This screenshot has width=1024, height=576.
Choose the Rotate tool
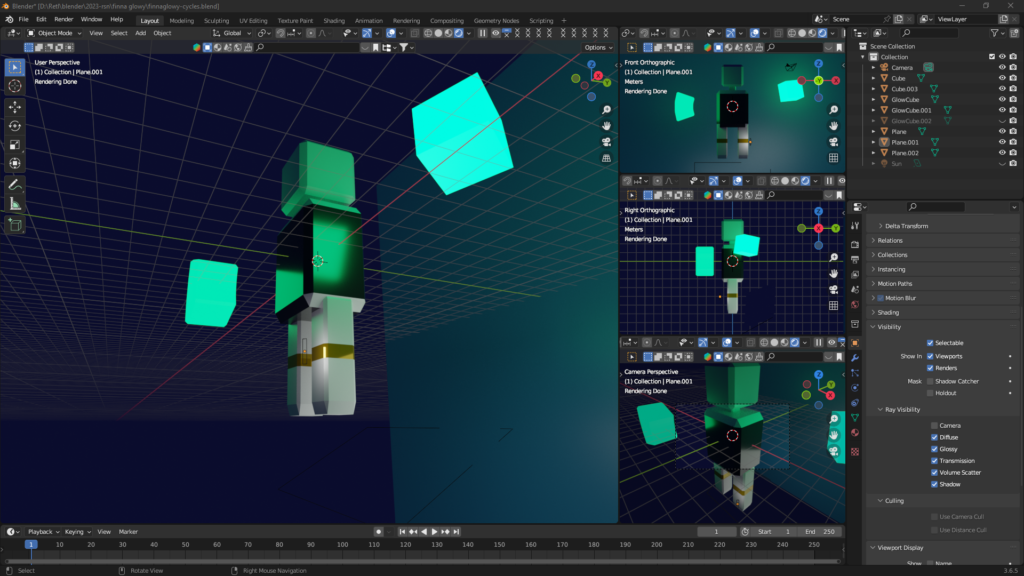(15, 125)
